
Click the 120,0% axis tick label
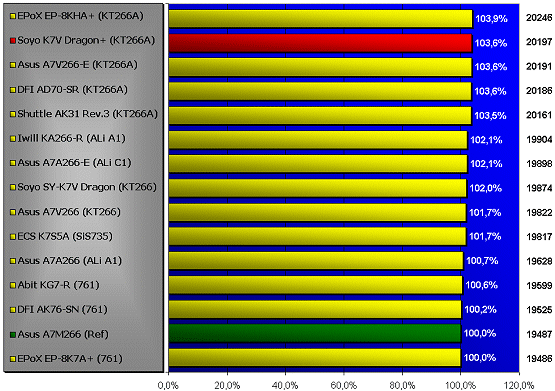click(519, 385)
